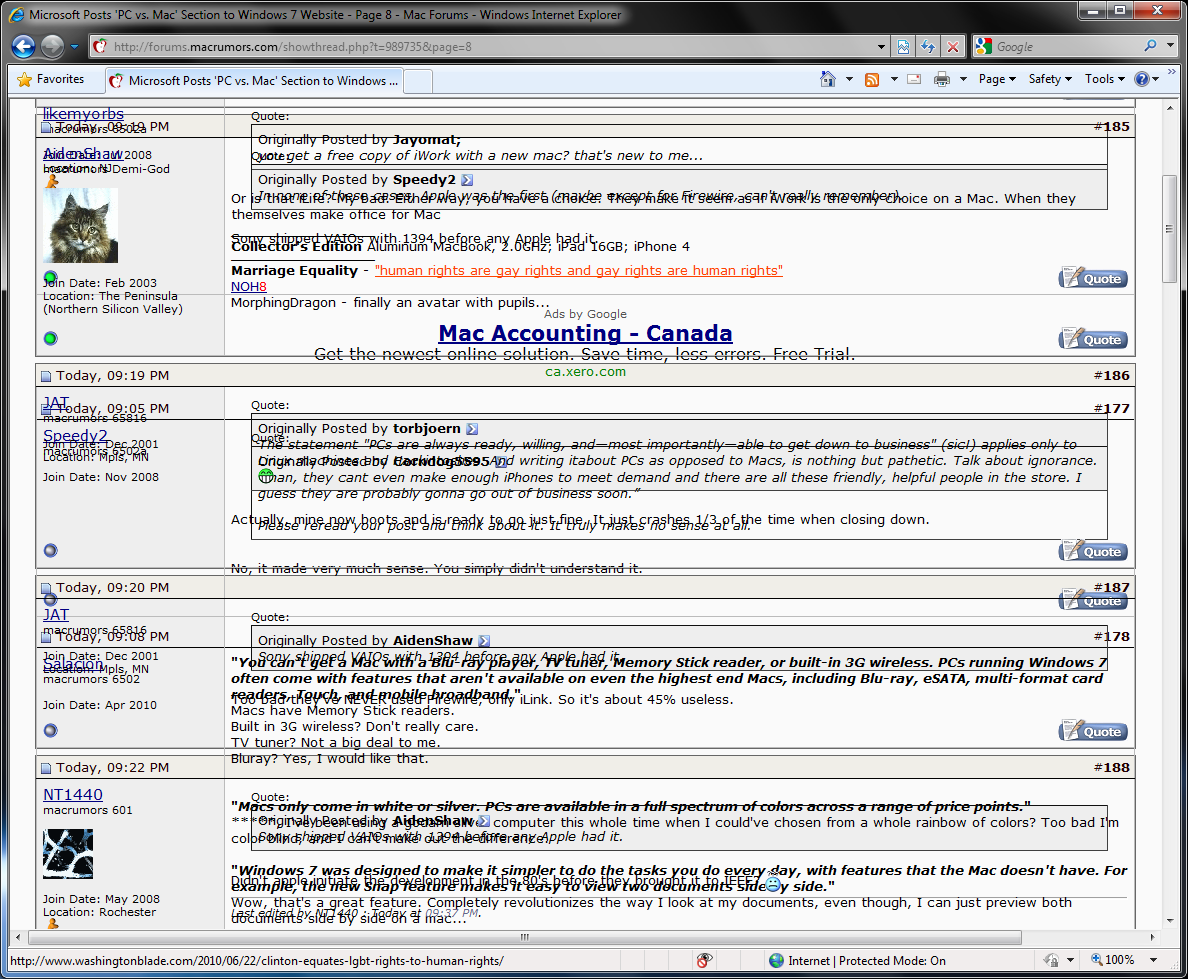Image resolution: width=1188 pixels, height=979 pixels.
Task: Click the Home page icon
Action: [x=827, y=79]
